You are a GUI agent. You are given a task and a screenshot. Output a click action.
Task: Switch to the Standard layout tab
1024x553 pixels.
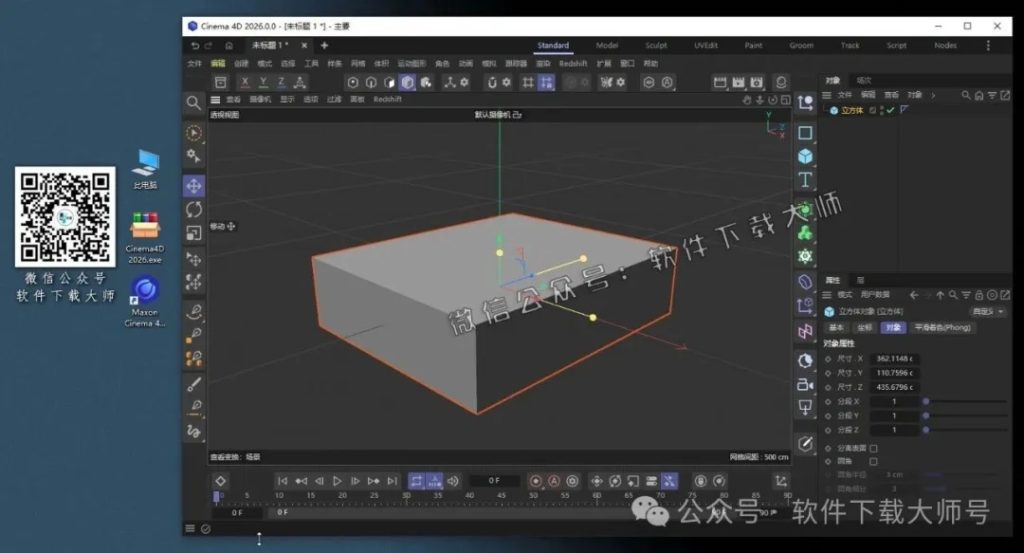pos(553,45)
